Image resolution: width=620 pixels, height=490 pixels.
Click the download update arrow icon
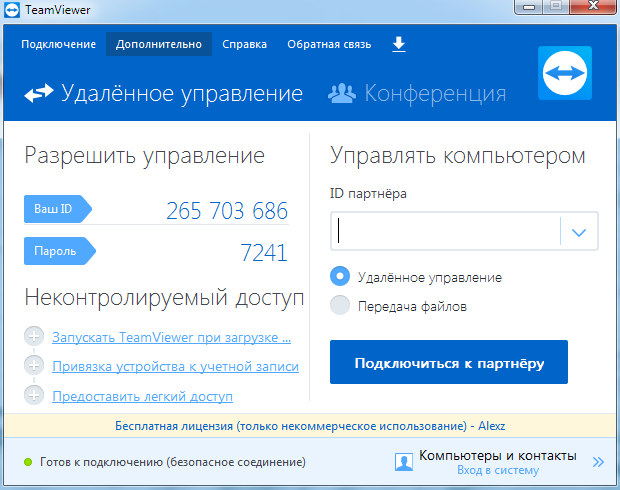[x=399, y=44]
